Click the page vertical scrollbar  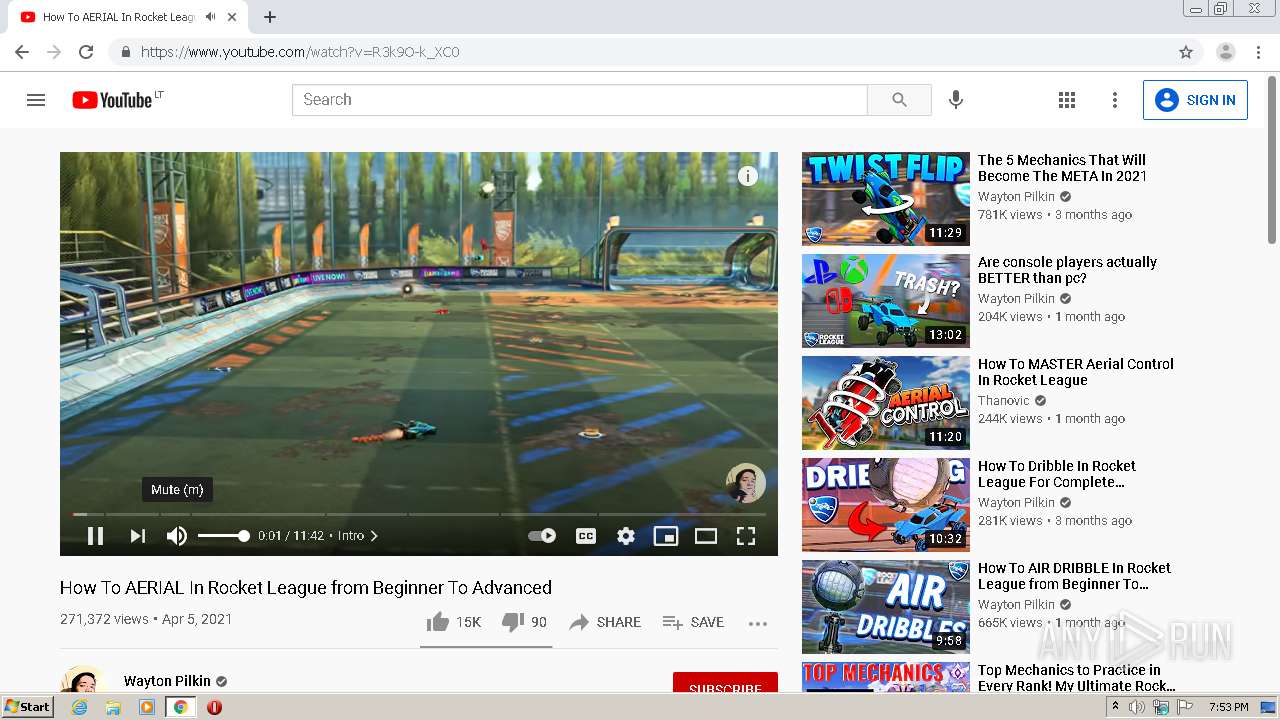[1272, 160]
